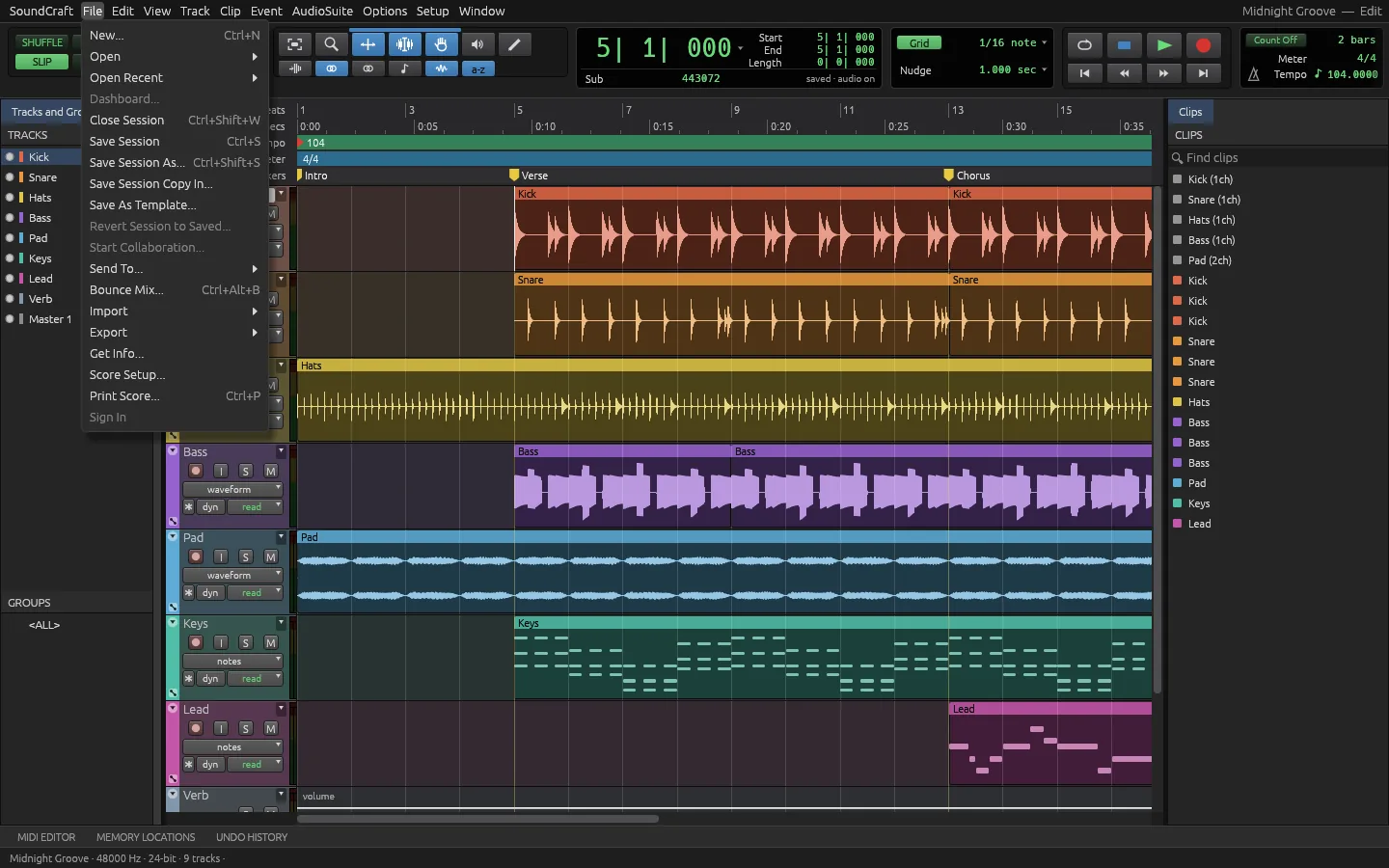
Task: Collapse the Bass track with its disclosure triangle
Action: click(173, 450)
